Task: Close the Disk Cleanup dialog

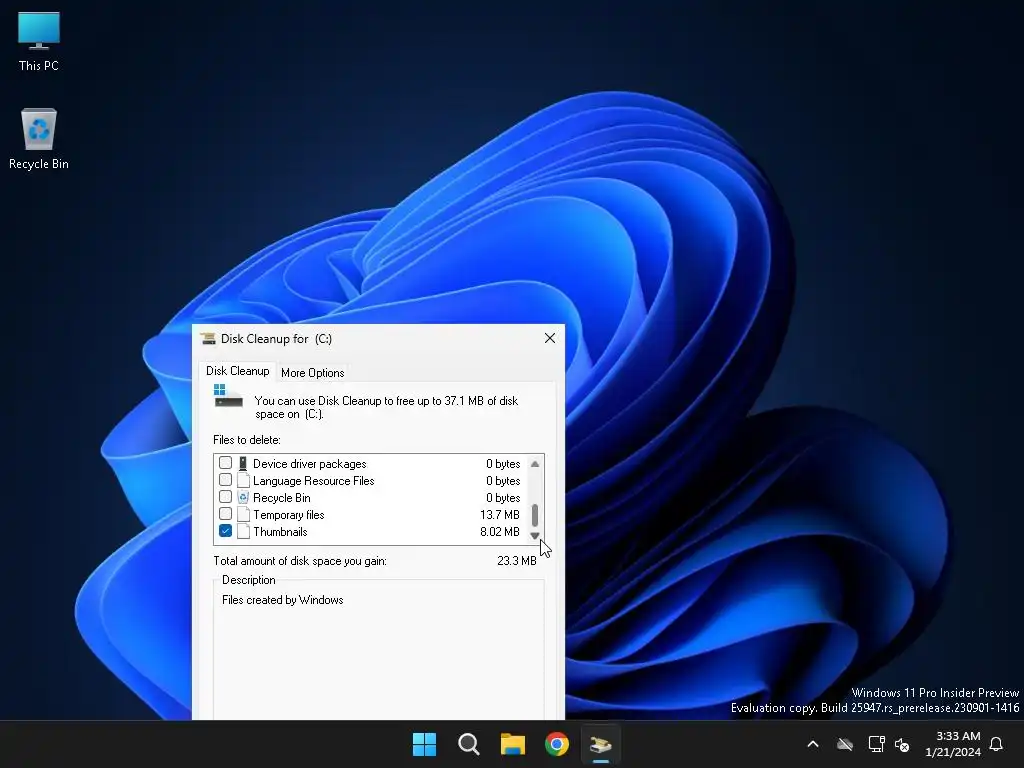Action: (550, 338)
